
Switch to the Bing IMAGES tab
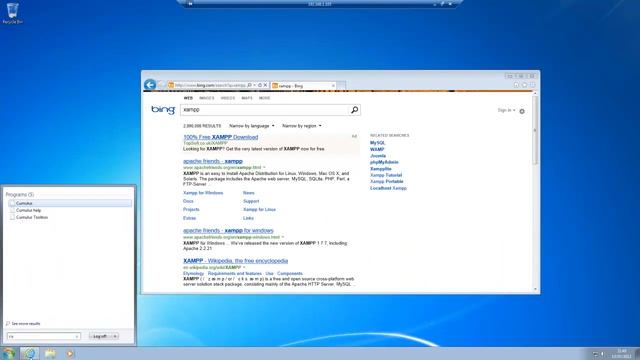[x=207, y=98]
